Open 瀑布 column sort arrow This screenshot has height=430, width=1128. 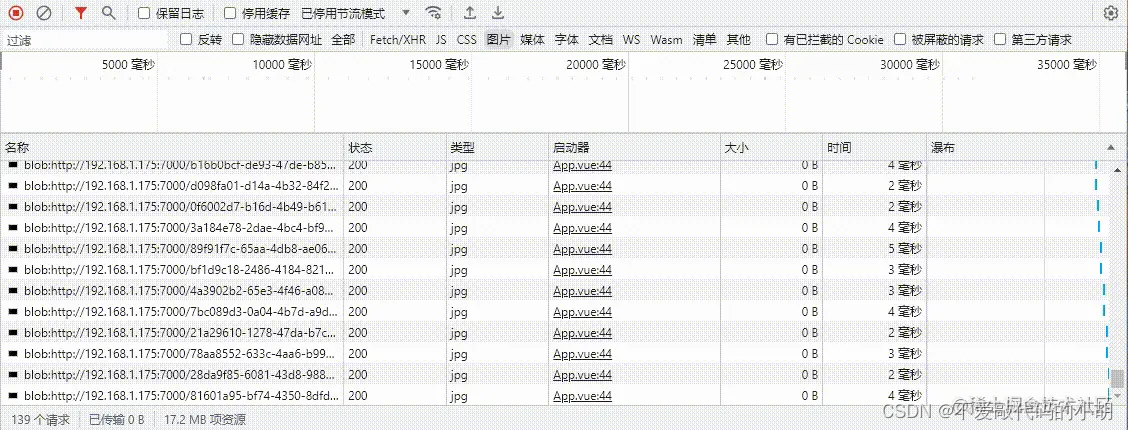pyautogui.click(x=1111, y=147)
